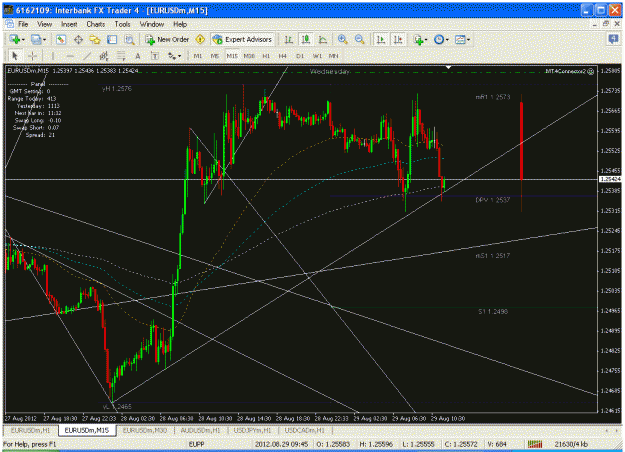Click the price scale on chart right
Viewport: 625px width, 452px height.
click(610, 239)
